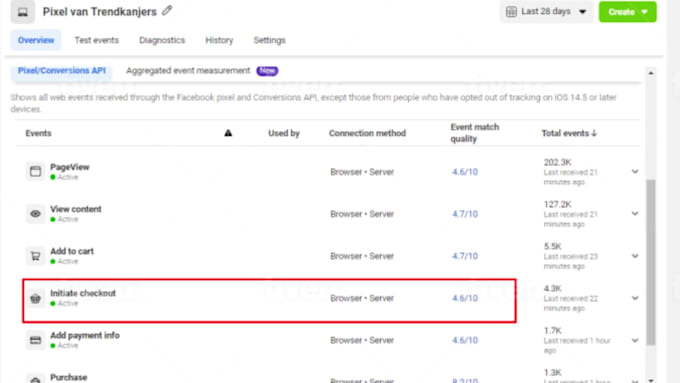The image size is (680, 383).
Task: Click the Event match quality header
Action: 475,133
